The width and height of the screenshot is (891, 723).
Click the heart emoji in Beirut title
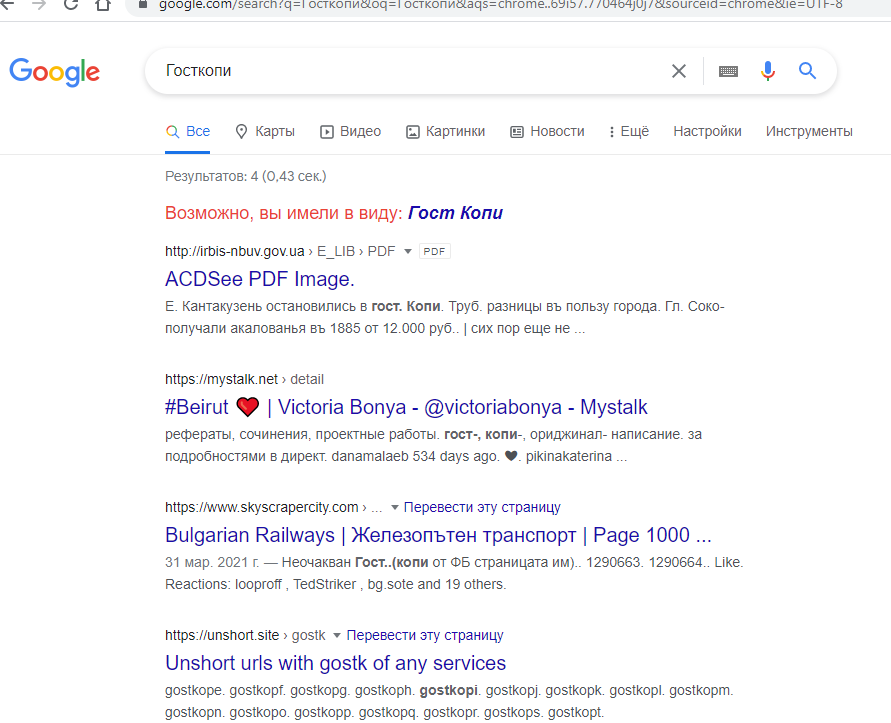click(248, 407)
